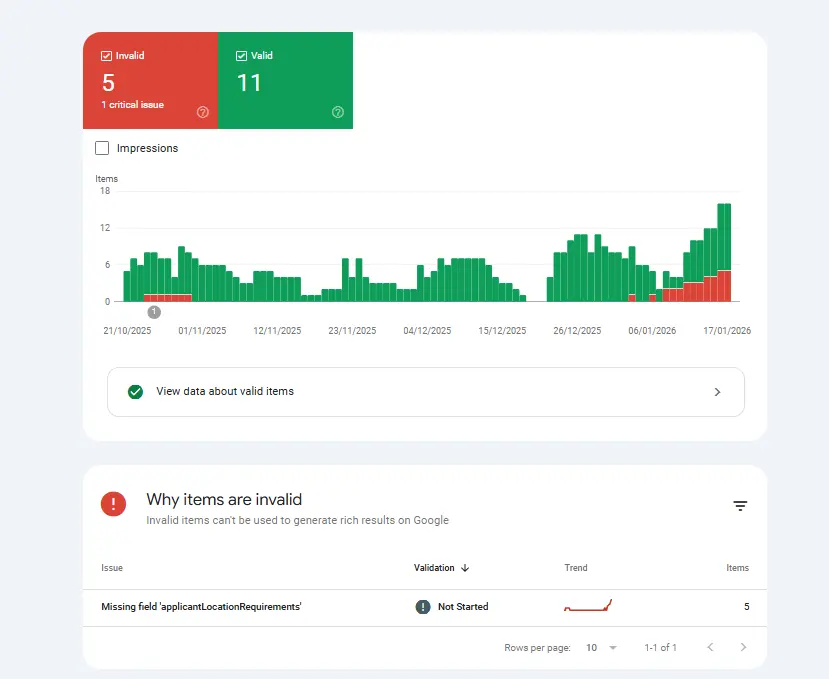Open the filter icon for invalid items
Viewport: 829px width, 679px height.
click(740, 506)
